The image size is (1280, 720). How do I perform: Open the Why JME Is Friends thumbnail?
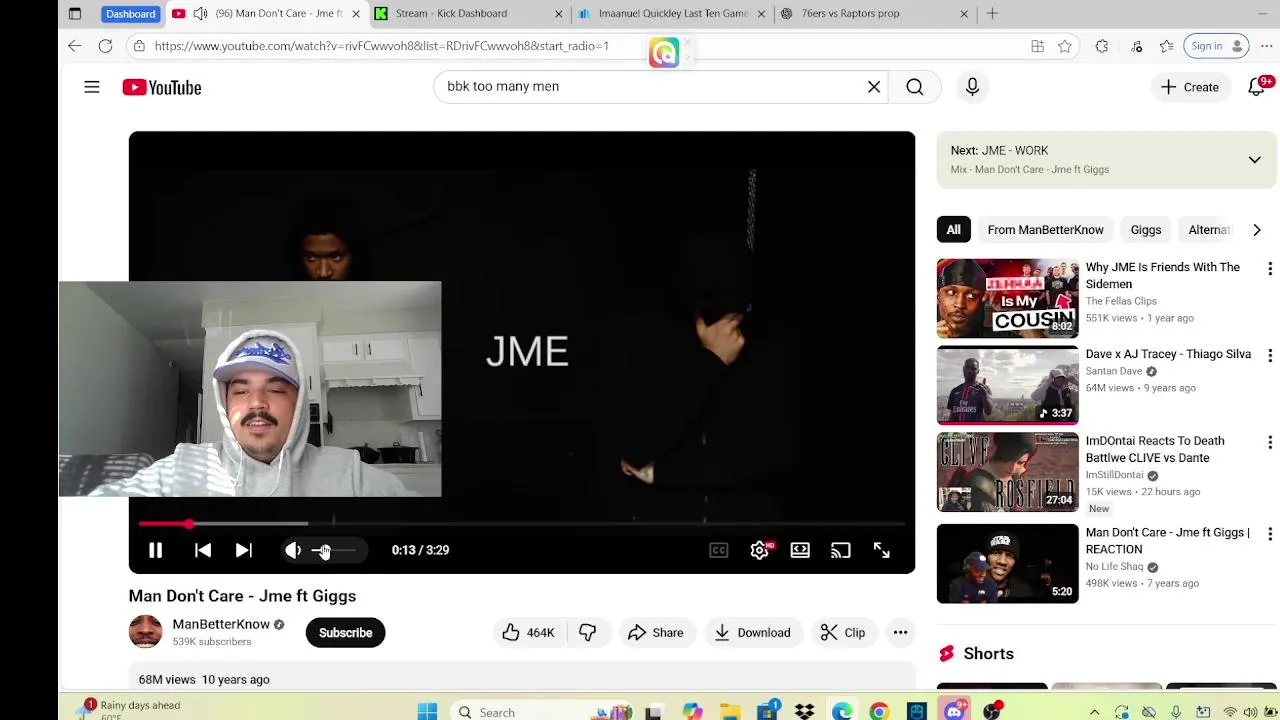(1007, 298)
